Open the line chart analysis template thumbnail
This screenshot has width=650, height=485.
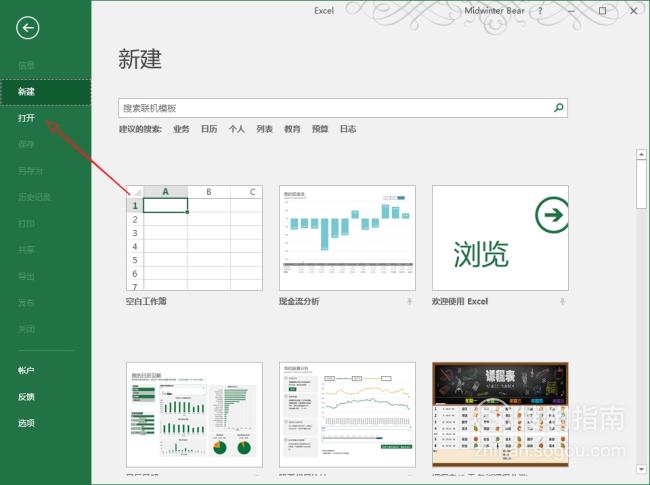coord(347,415)
